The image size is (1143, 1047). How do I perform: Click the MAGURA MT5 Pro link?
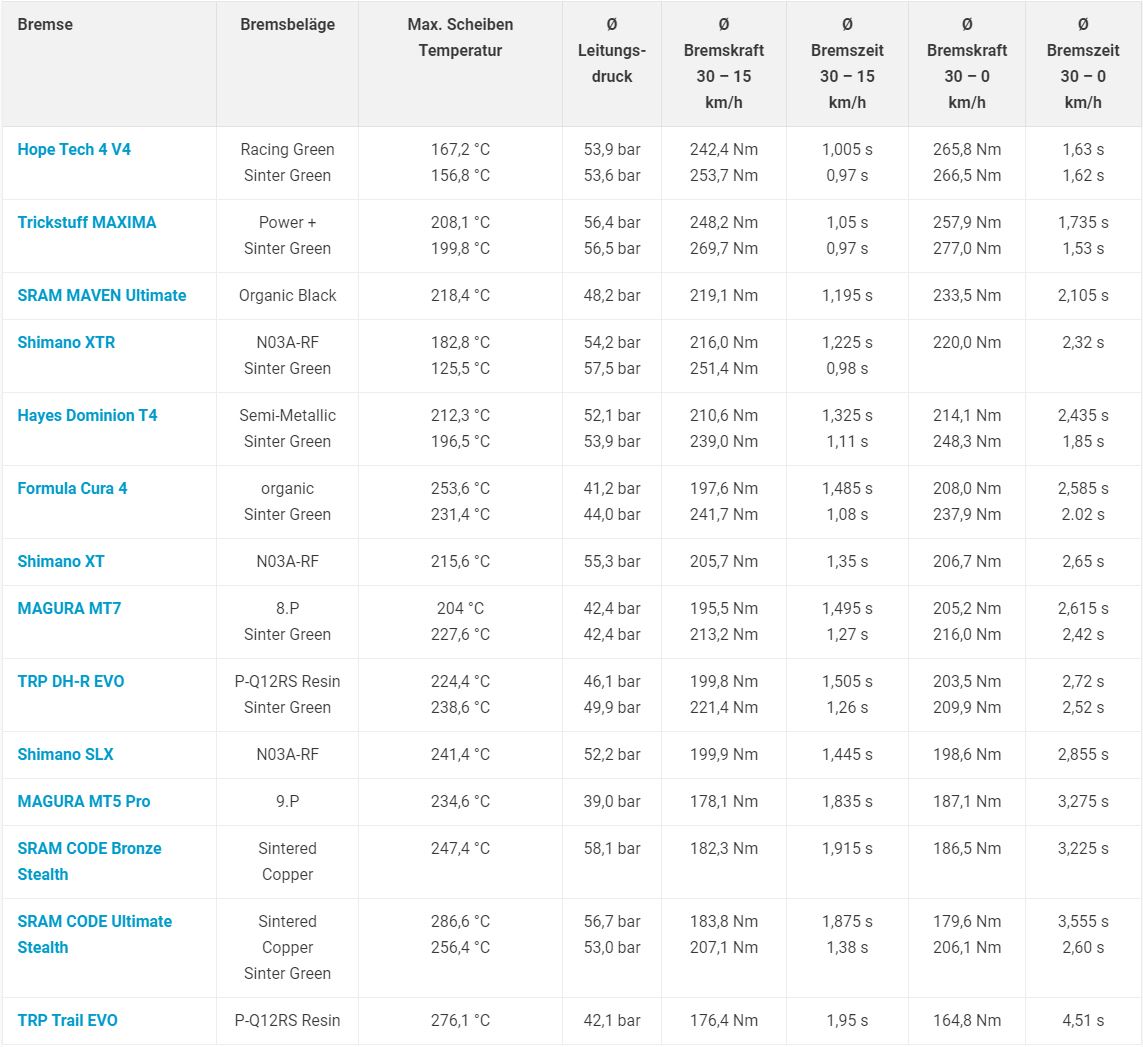click(84, 802)
